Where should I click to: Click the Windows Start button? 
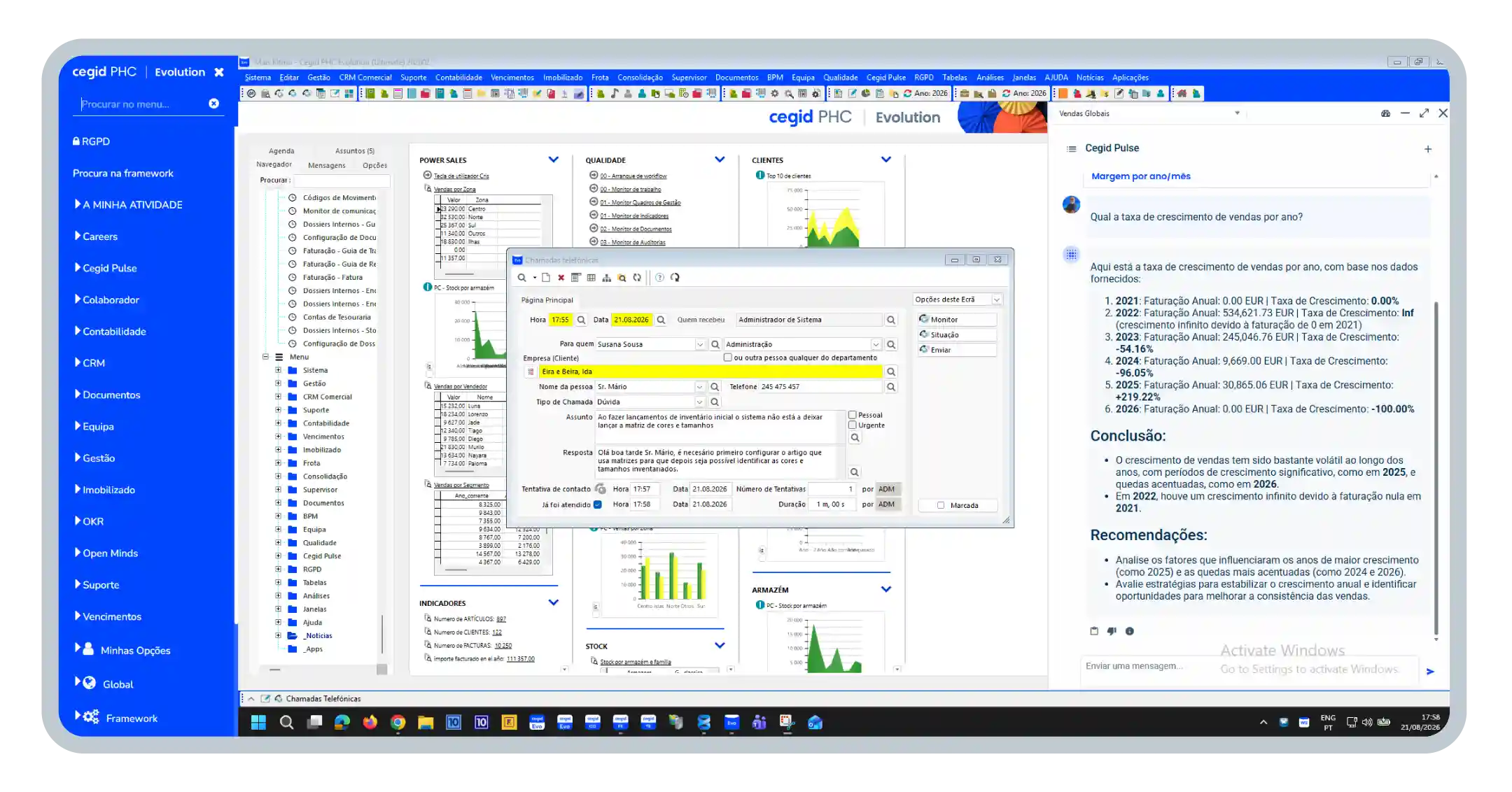pos(258,723)
